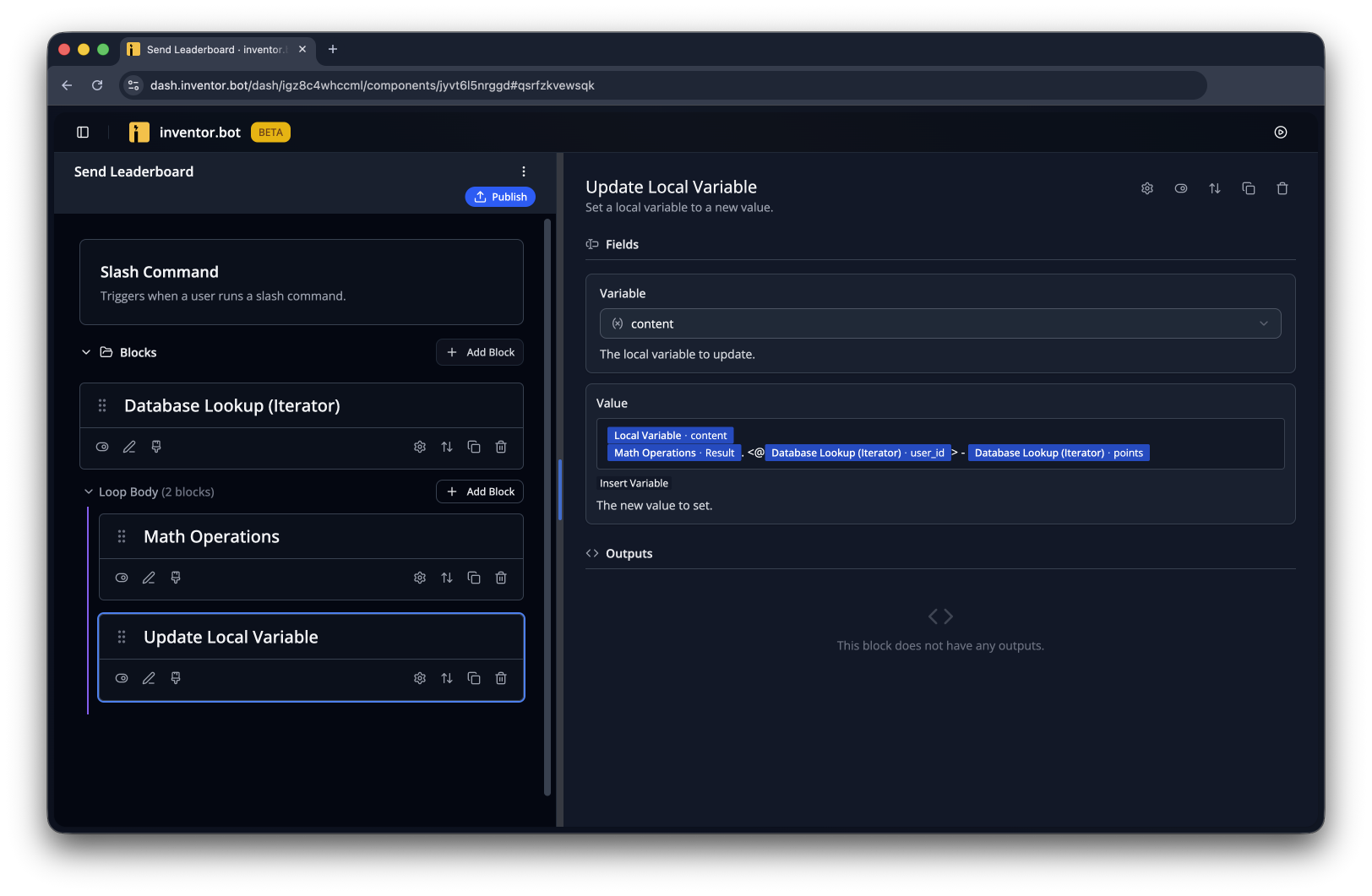Click the pin icon on Math Operations block
Image resolution: width=1372 pixels, height=896 pixels.
[x=176, y=578]
